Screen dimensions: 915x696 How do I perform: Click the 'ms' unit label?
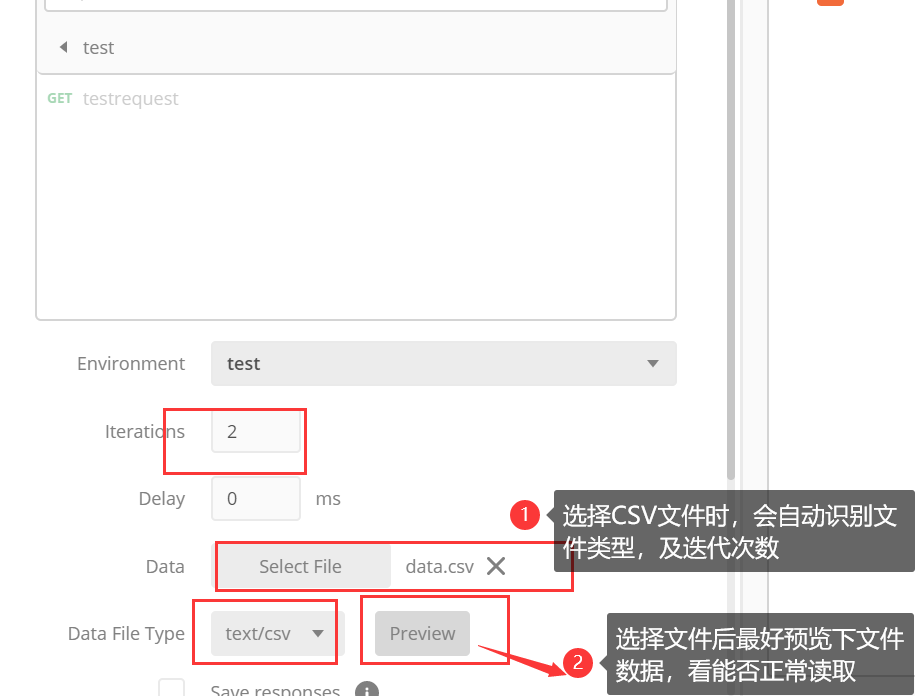[x=328, y=499]
